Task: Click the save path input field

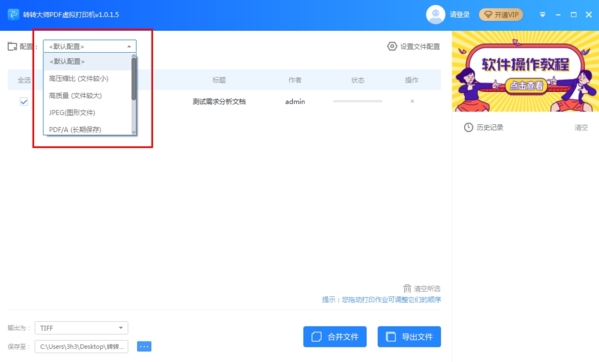Action: tap(81, 346)
